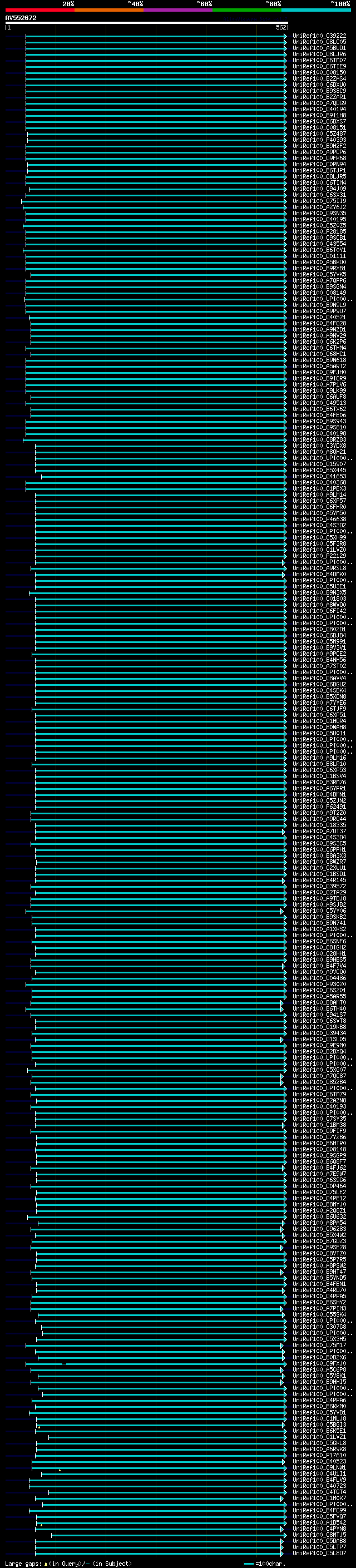
Task: Click the UniRef100_P22129 label
Action: click(x=319, y=556)
